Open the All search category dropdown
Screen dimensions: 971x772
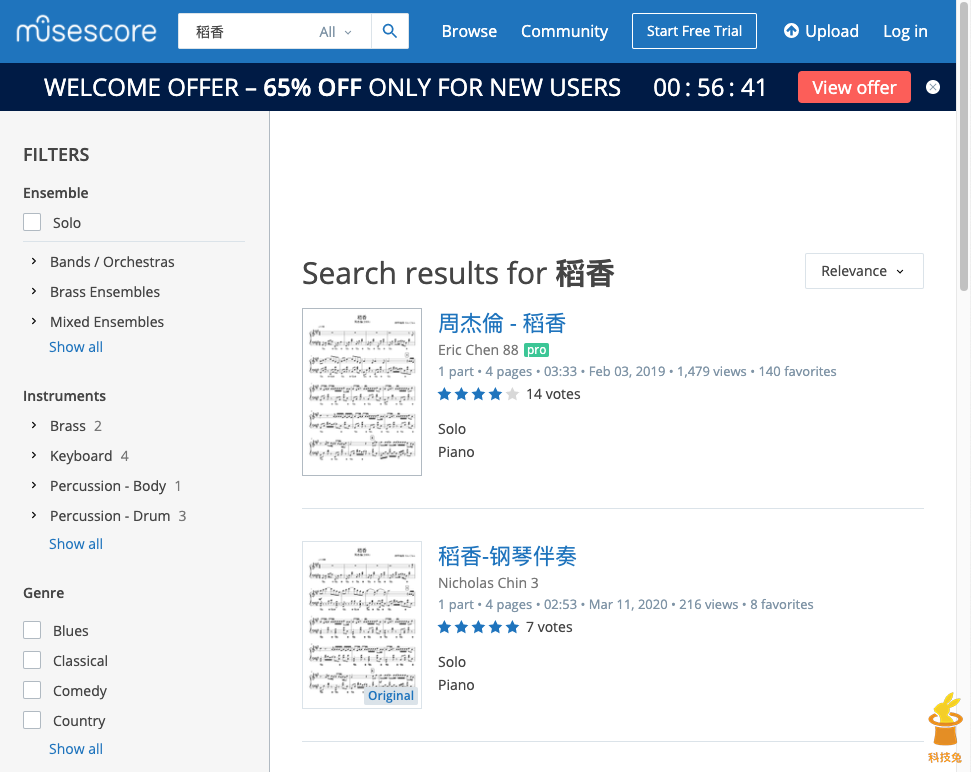click(336, 32)
